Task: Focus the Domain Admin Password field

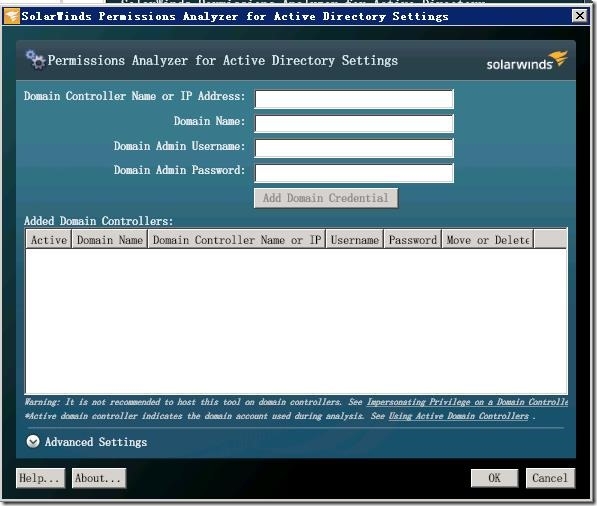Action: tap(354, 173)
